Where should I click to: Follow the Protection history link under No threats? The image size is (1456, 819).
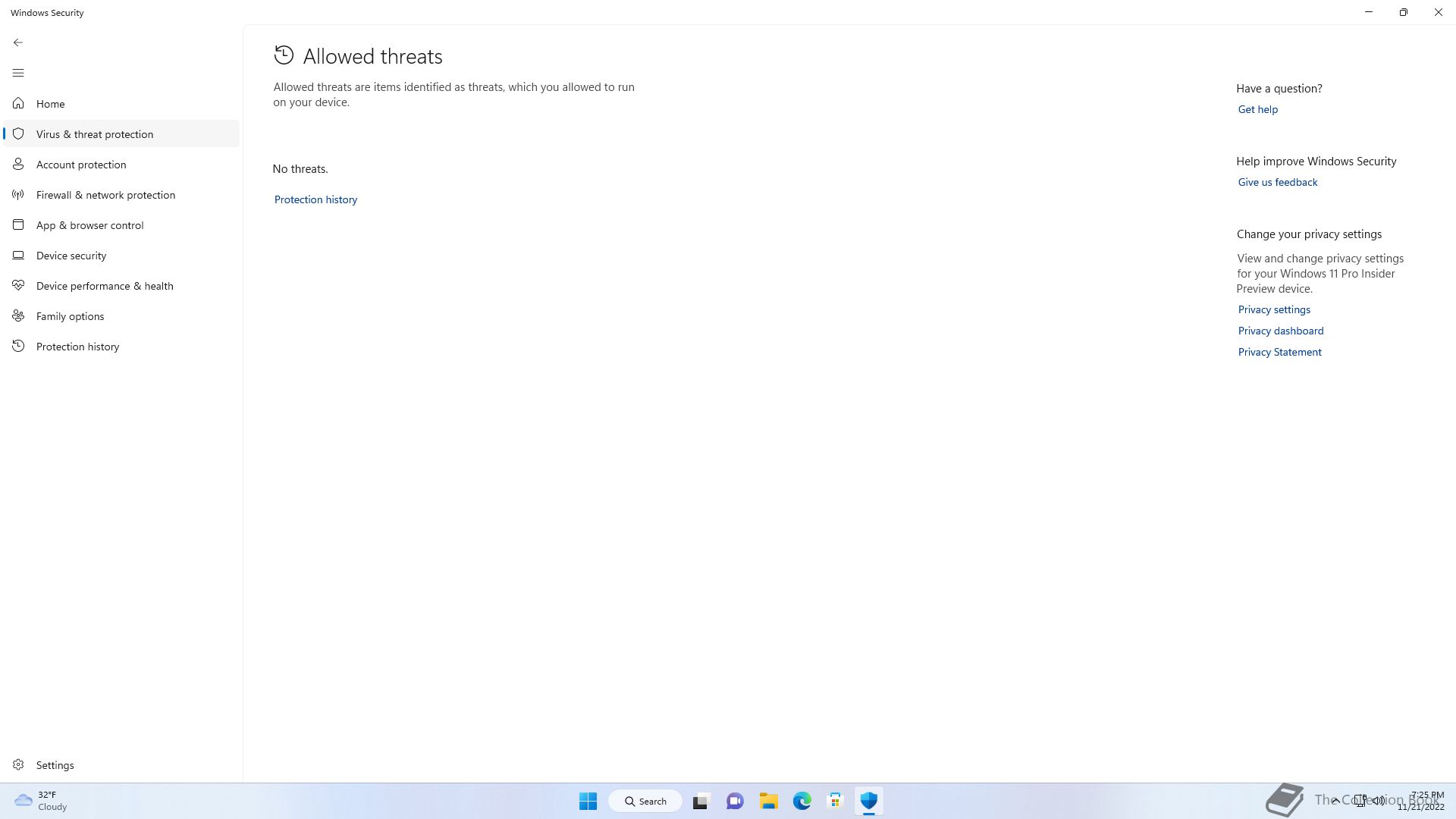pos(315,199)
